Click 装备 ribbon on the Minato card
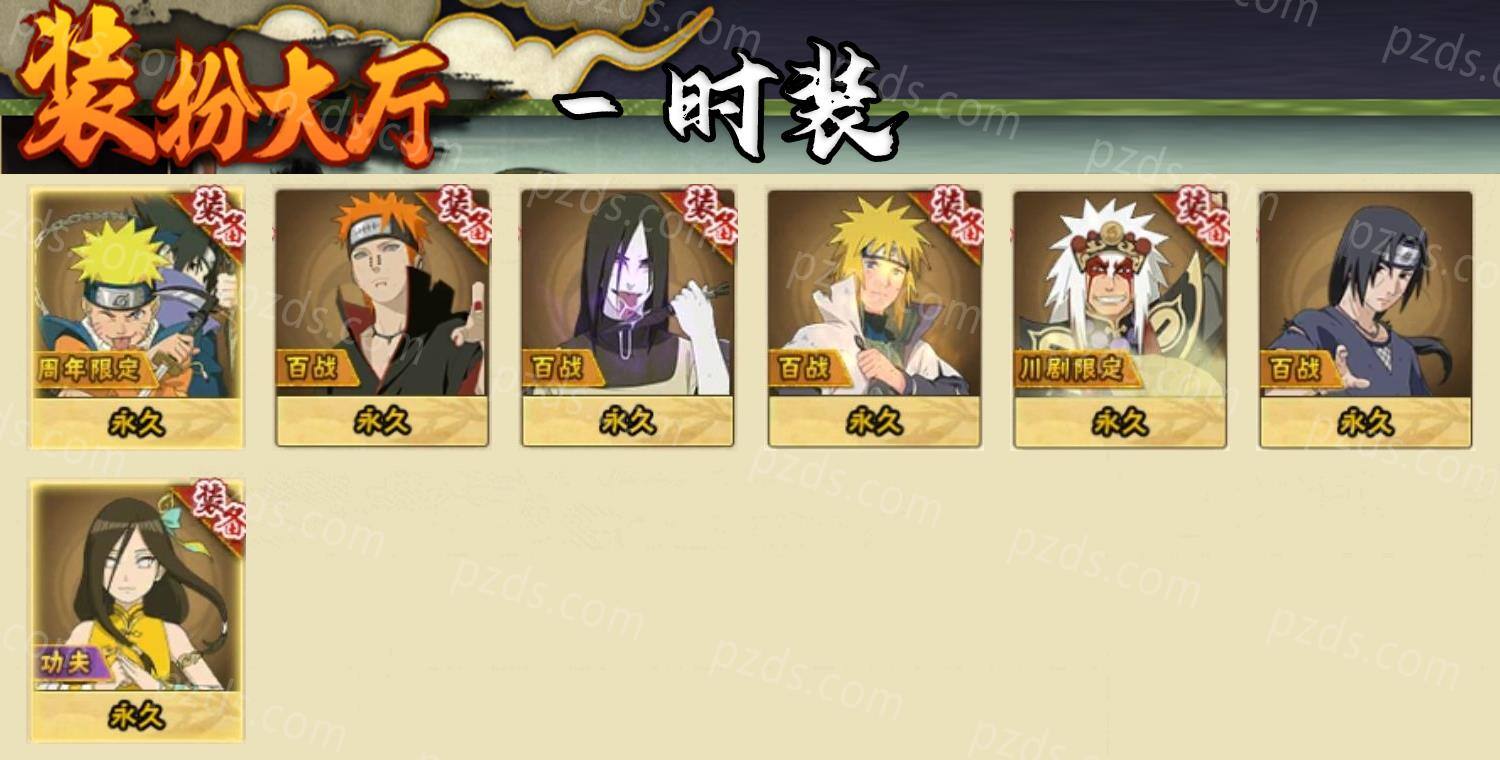Image resolution: width=1500 pixels, height=760 pixels. 952,213
